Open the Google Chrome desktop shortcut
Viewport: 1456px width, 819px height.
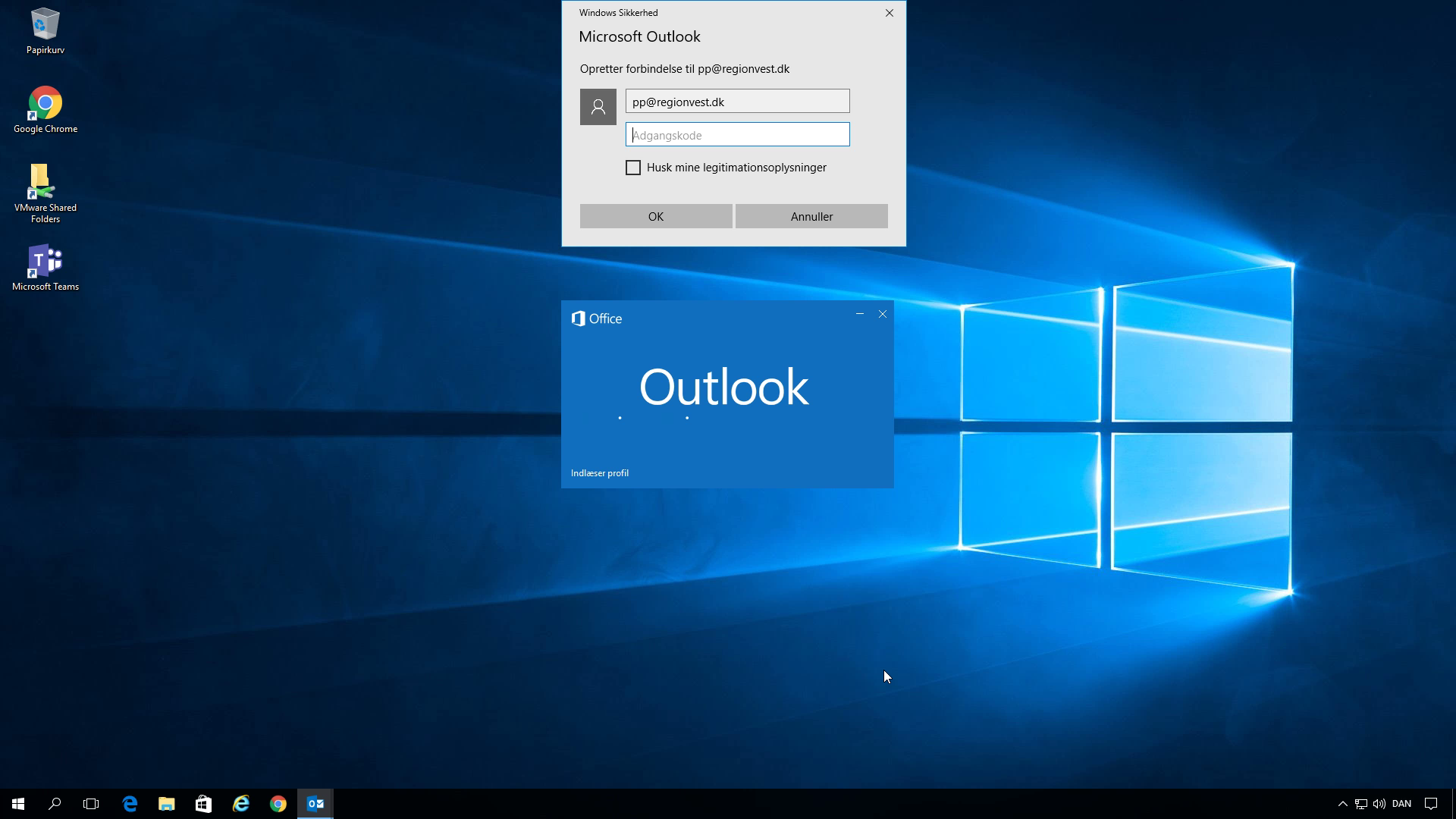(45, 111)
